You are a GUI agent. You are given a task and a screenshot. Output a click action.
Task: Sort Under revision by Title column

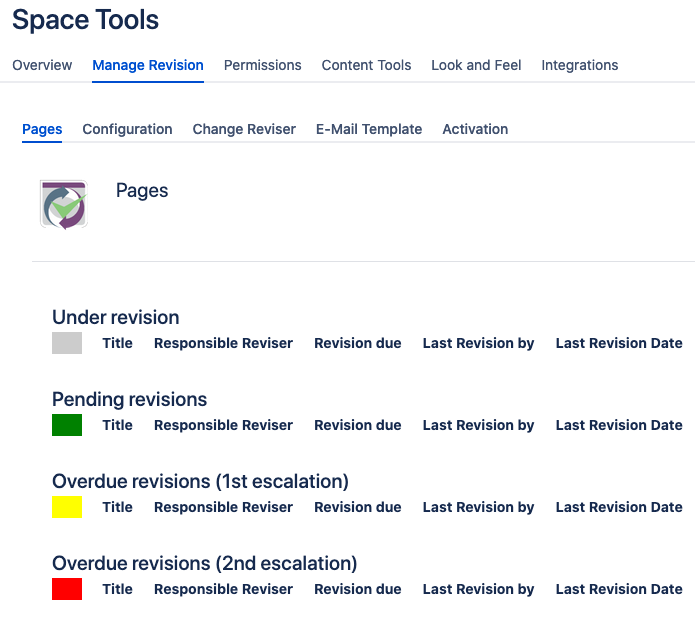click(x=117, y=343)
